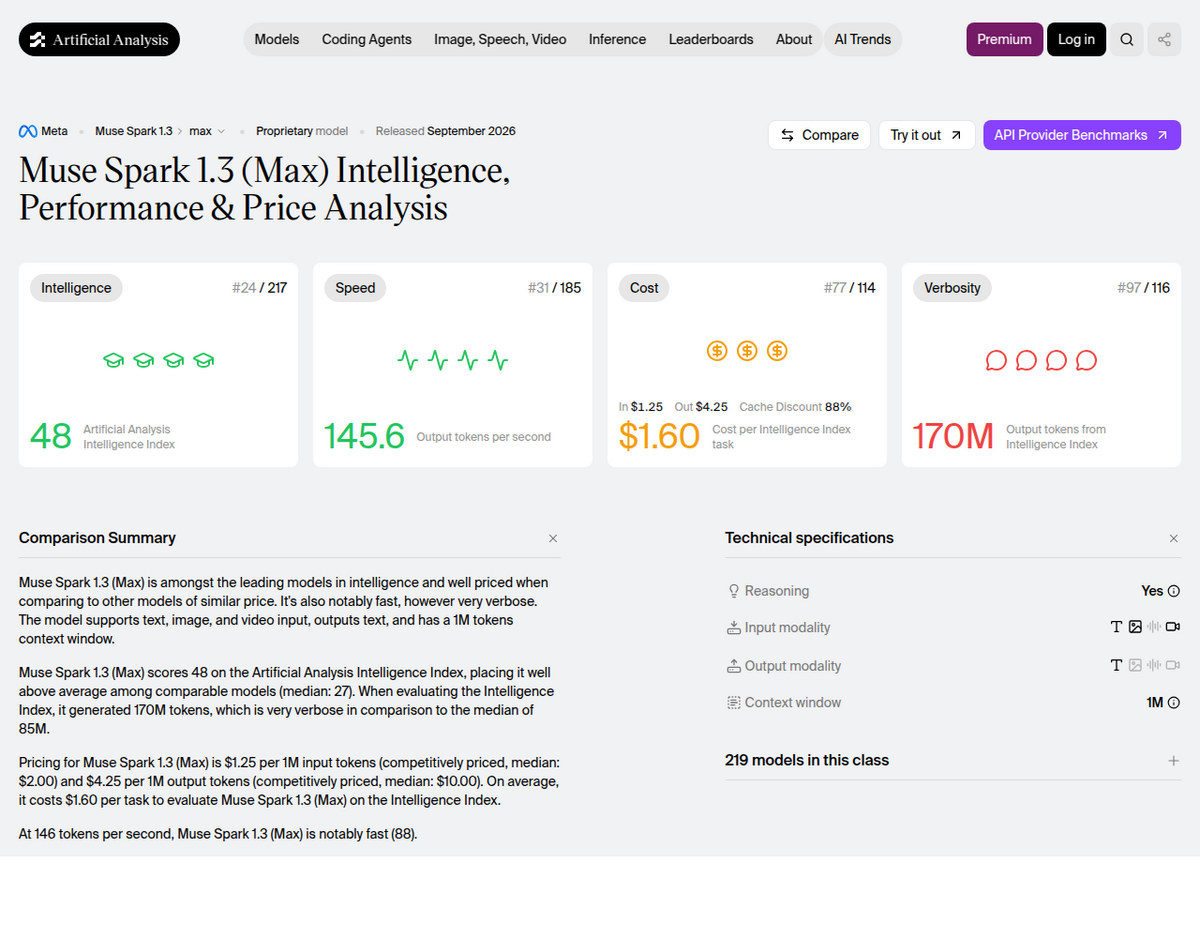Go to Artificial Analysis home logo
This screenshot has width=1200, height=938.
pyautogui.click(x=100, y=39)
